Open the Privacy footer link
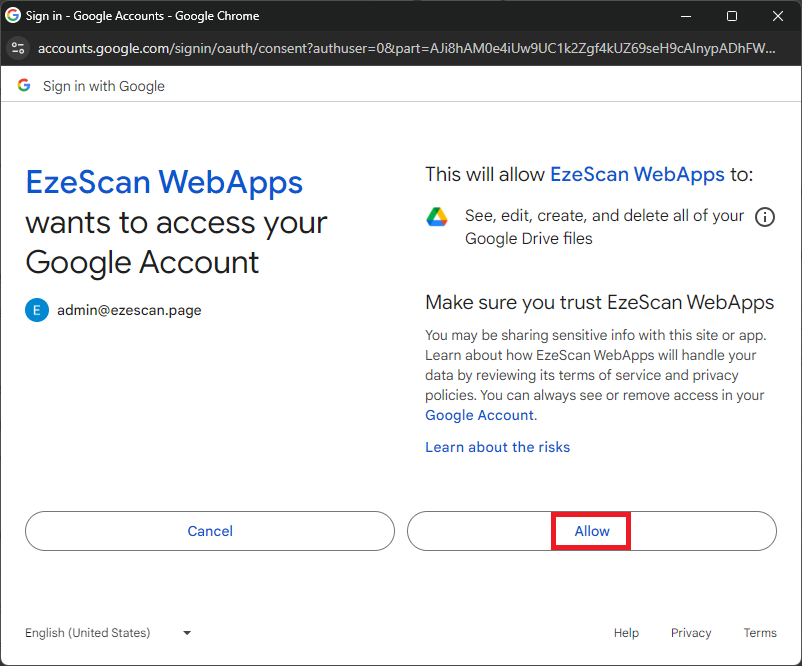Viewport: 802px width, 666px height. 691,633
